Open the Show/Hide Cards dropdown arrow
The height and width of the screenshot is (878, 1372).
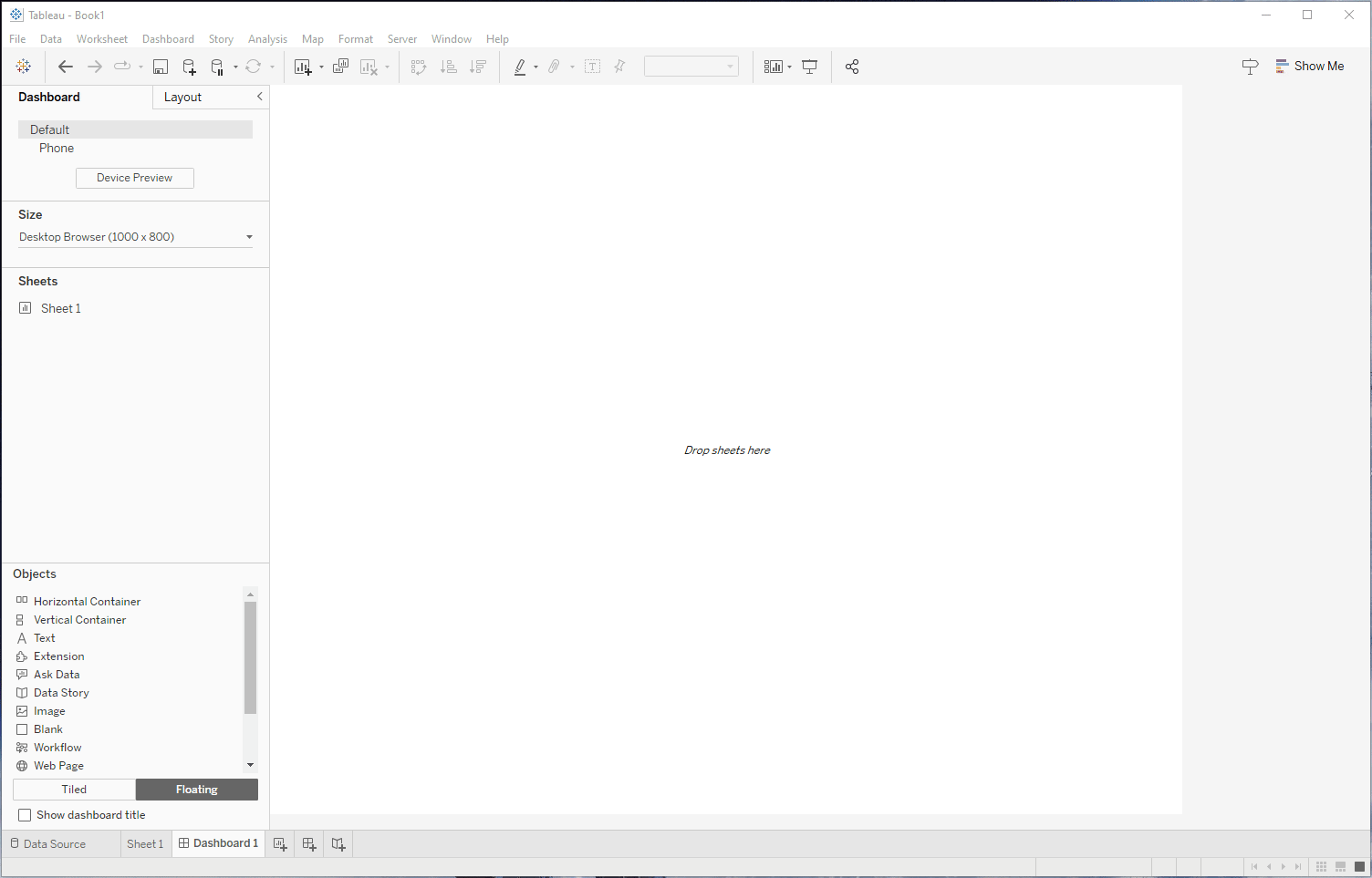click(x=789, y=67)
